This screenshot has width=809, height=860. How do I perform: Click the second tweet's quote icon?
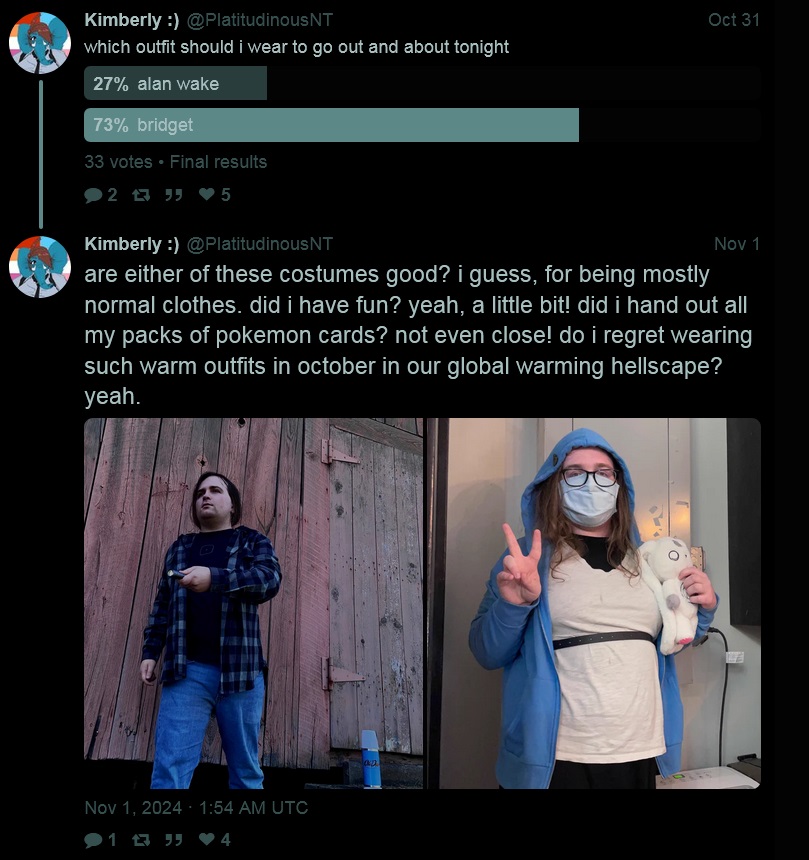point(174,840)
